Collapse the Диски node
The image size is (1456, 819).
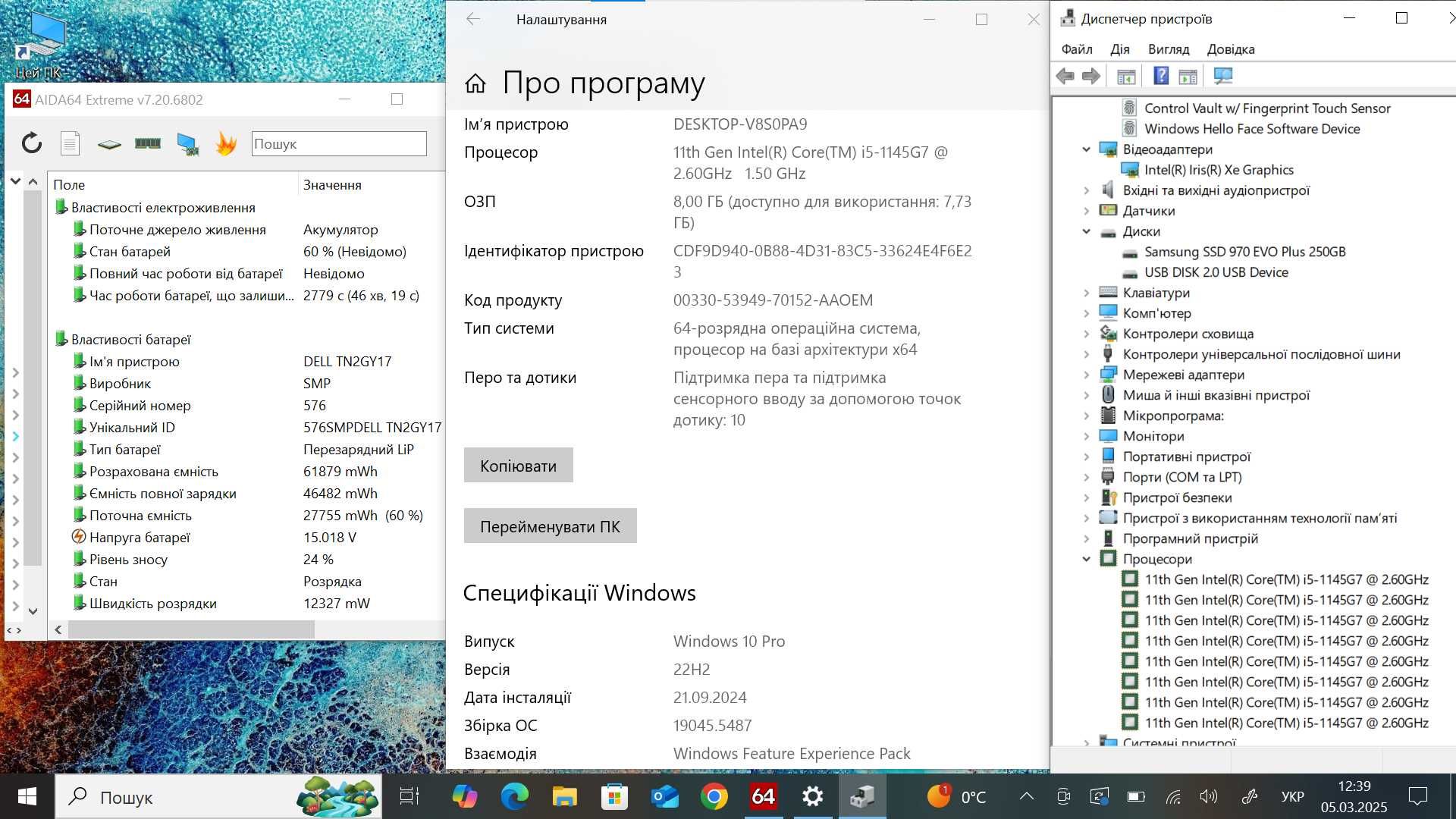(1086, 231)
